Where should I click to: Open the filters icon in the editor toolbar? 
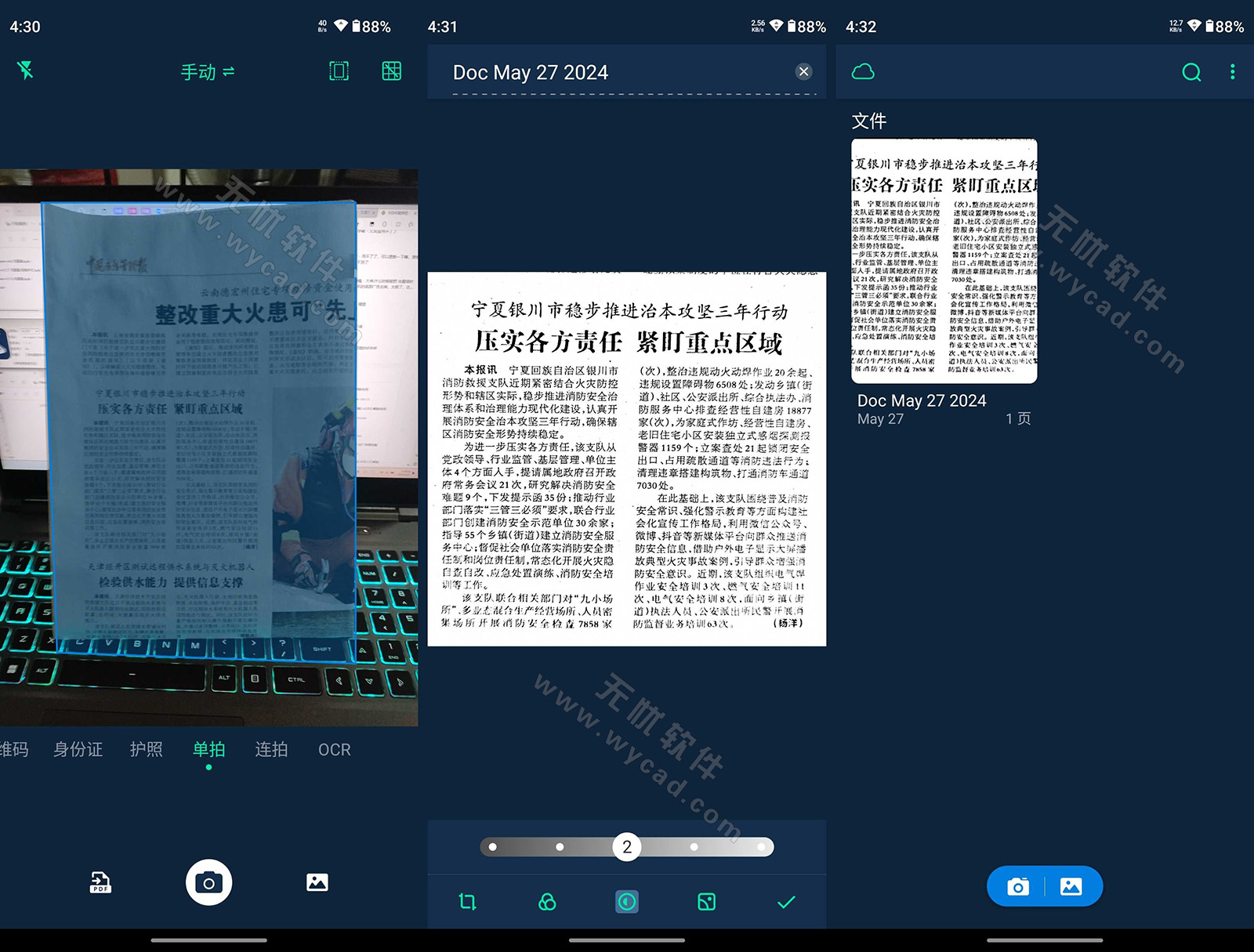click(x=546, y=902)
